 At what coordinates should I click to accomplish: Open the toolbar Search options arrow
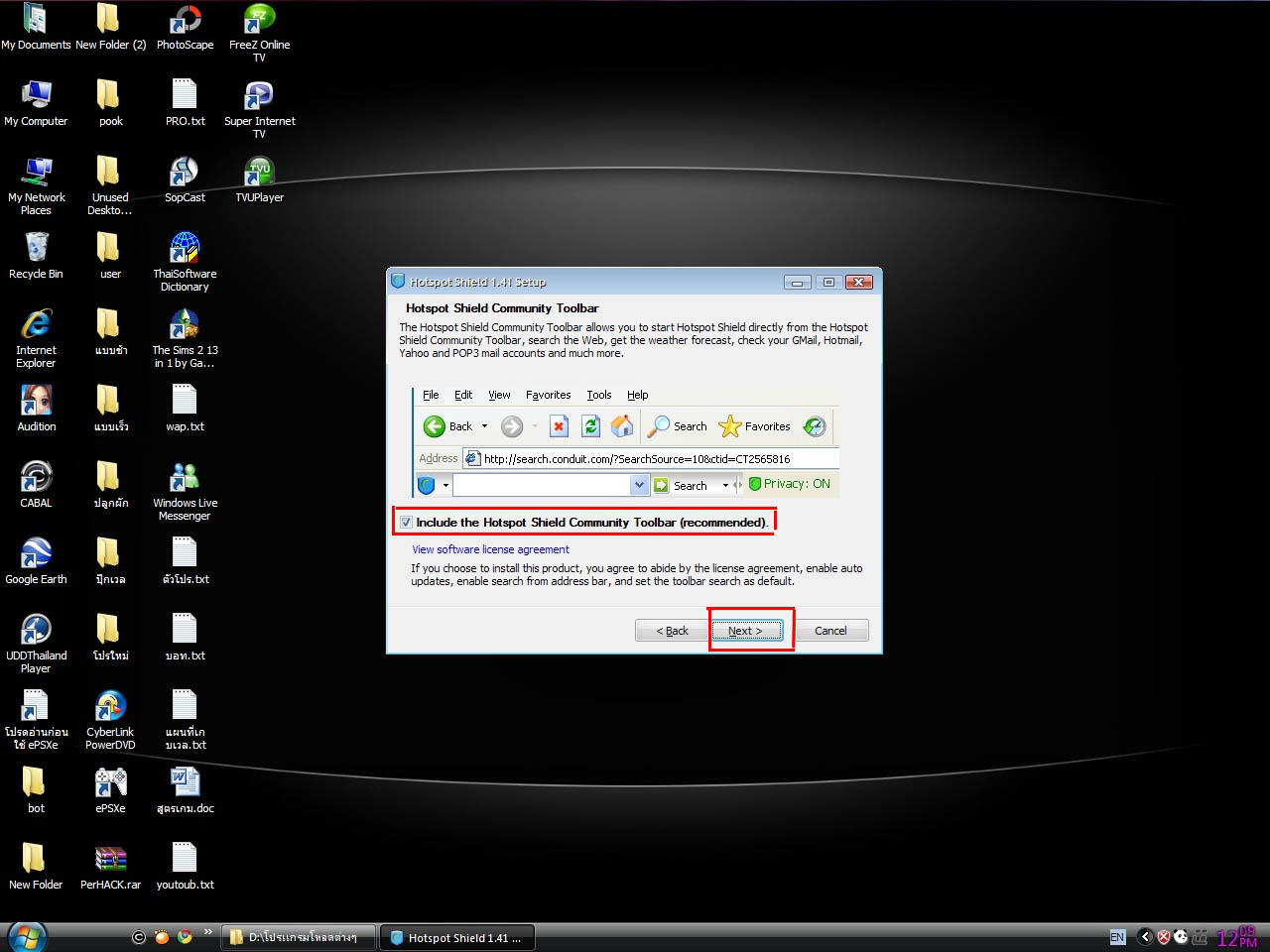click(725, 486)
